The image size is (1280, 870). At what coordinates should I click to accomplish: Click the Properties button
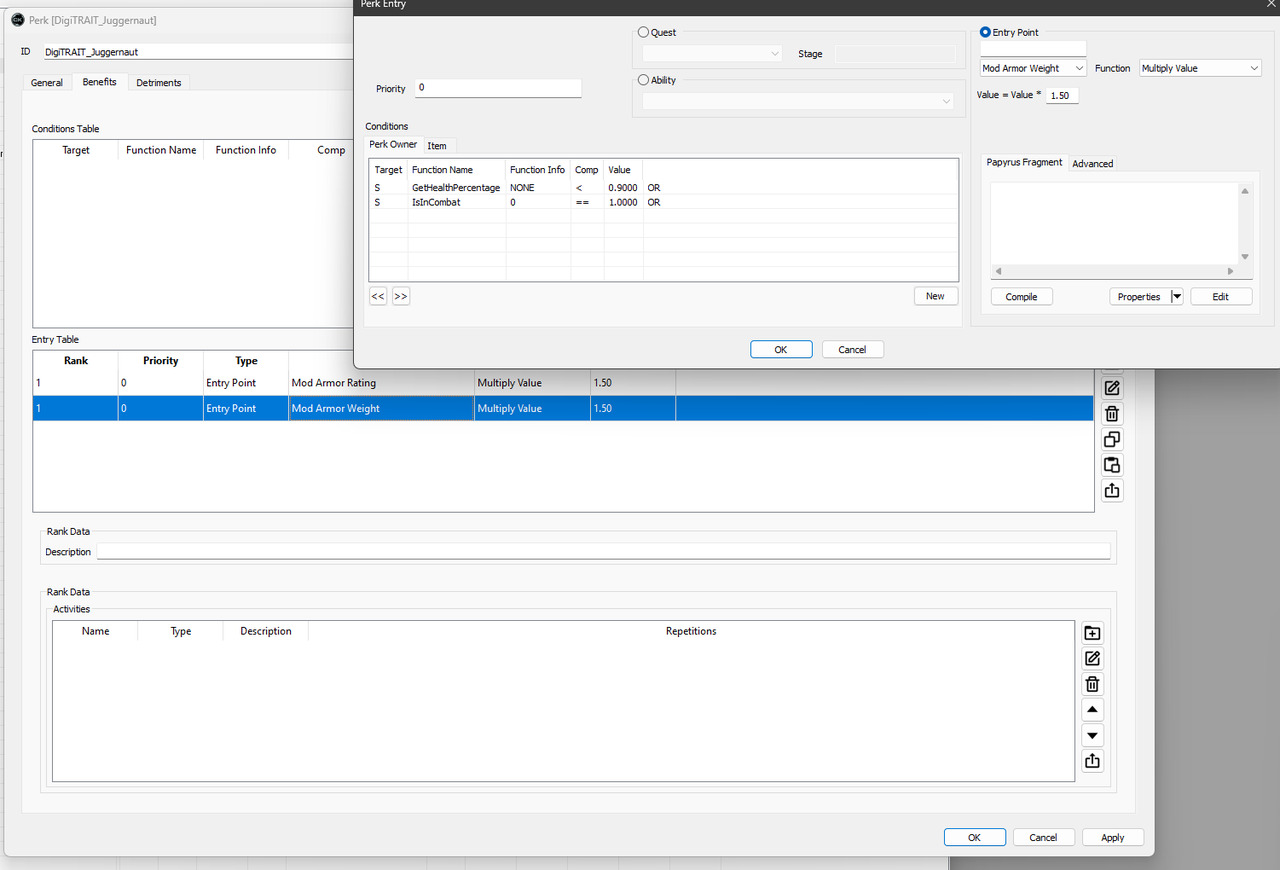(x=1140, y=297)
